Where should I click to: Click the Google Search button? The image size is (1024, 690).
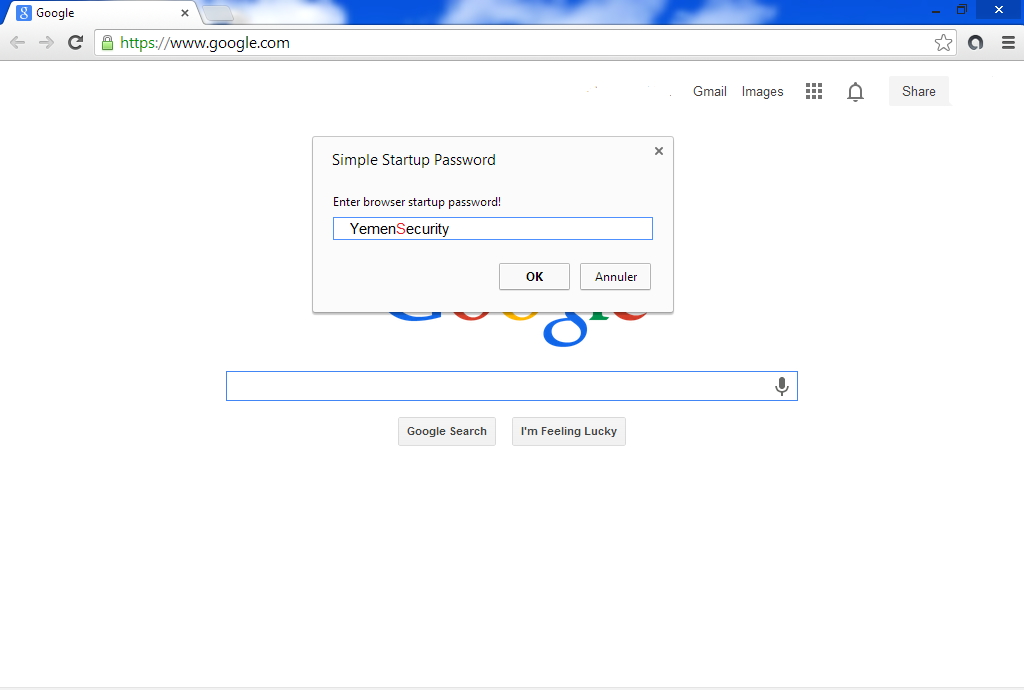click(x=447, y=431)
